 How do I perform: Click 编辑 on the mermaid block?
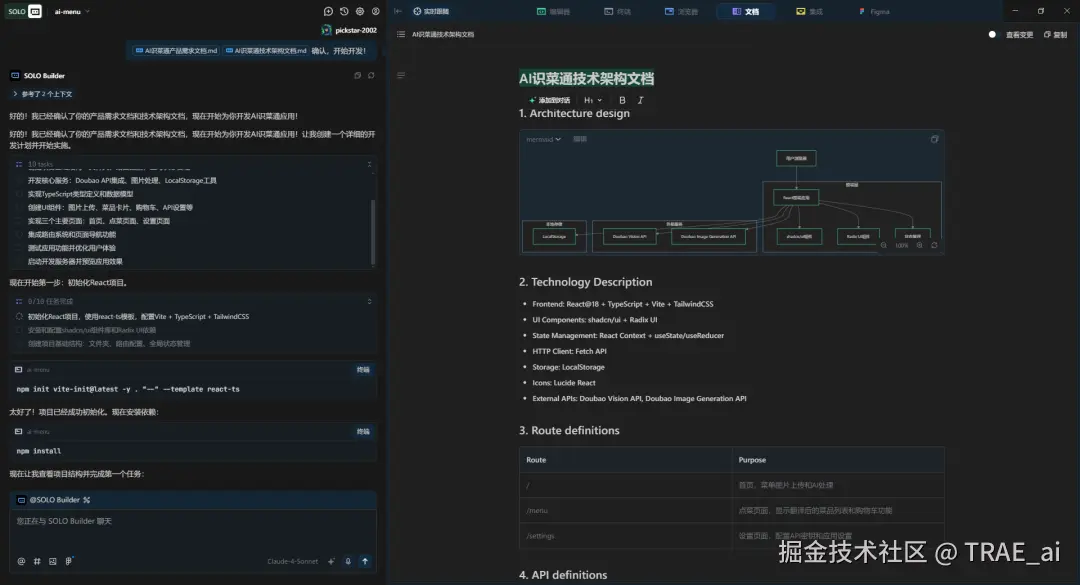point(580,139)
